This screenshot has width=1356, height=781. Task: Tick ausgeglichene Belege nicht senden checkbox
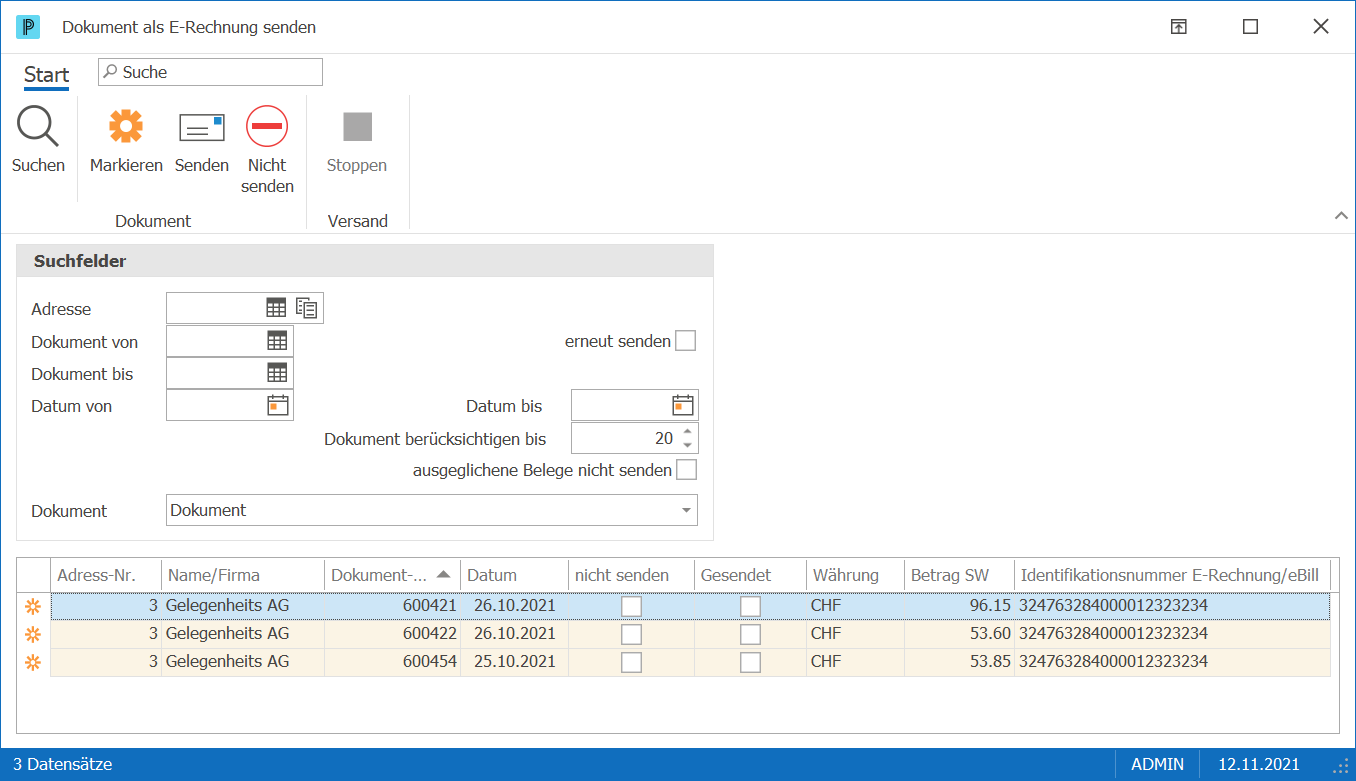[686, 470]
